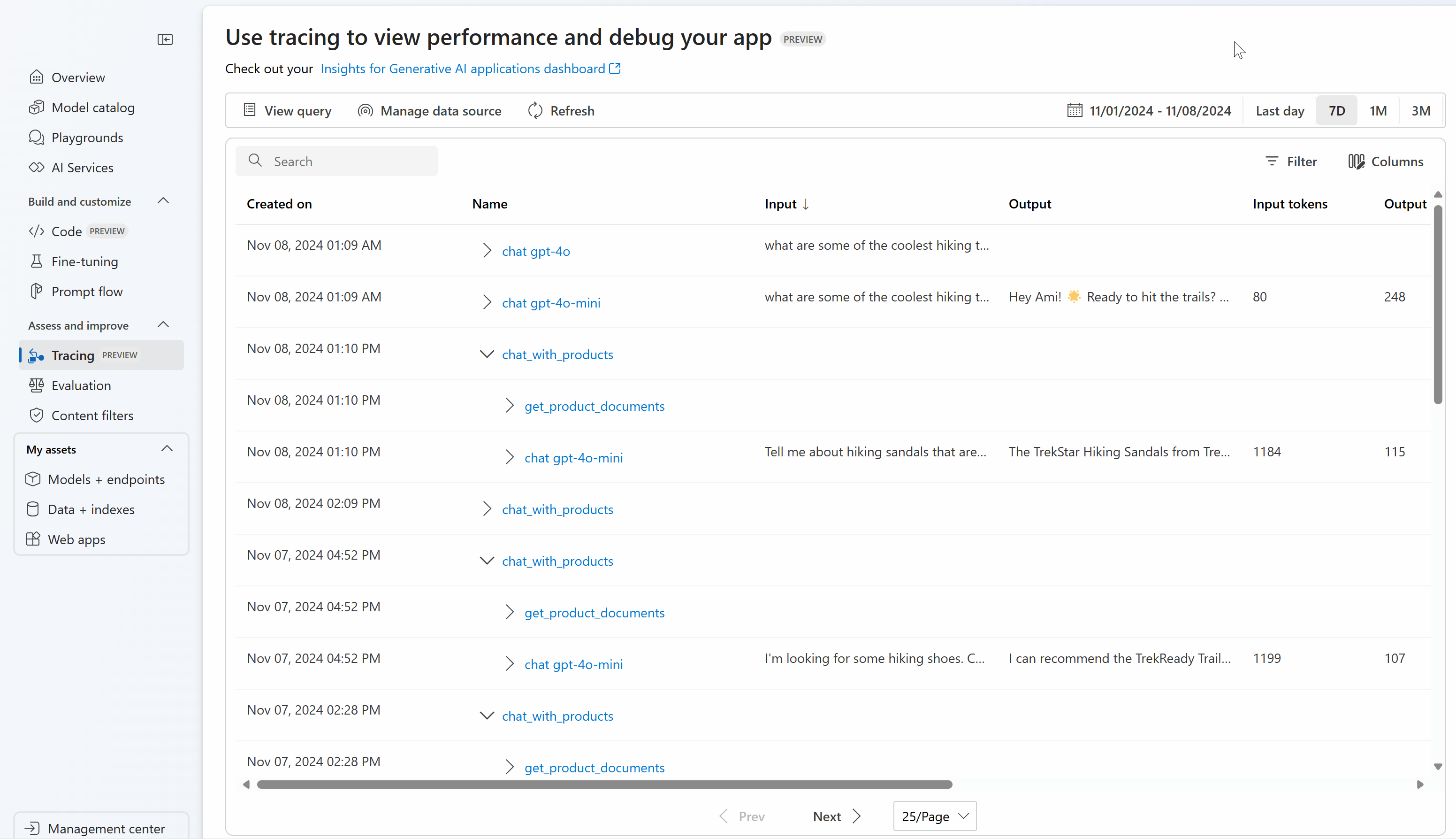Switch time range to Last day

[1279, 111]
